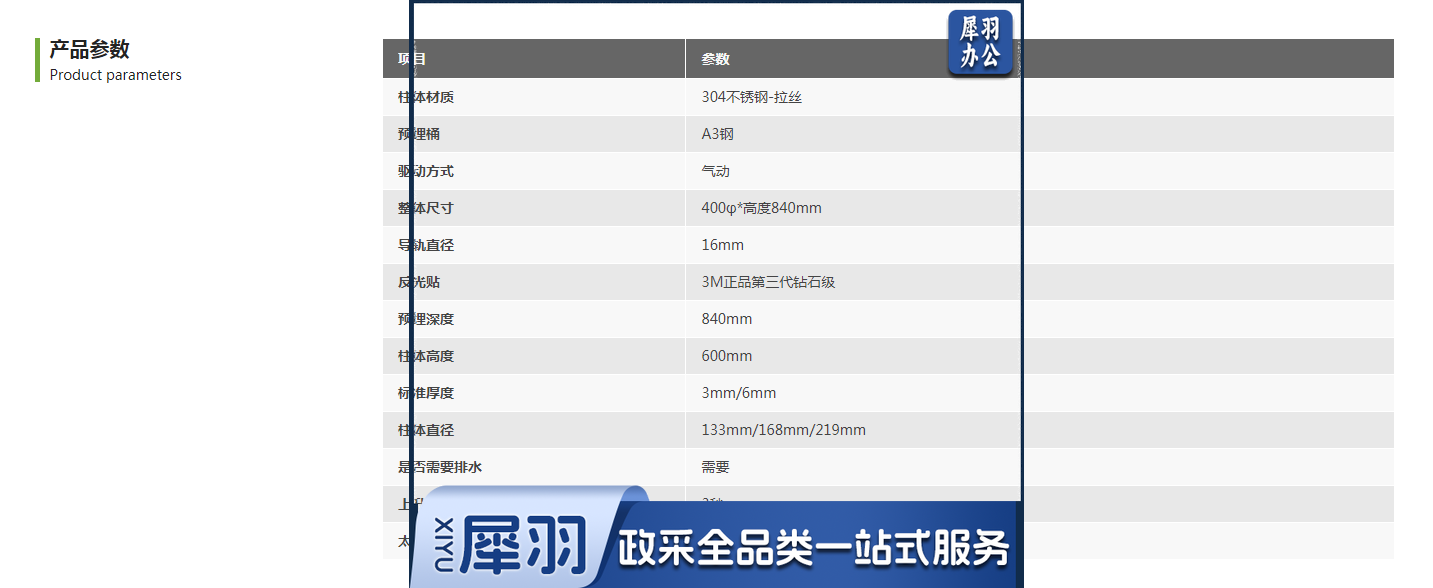Select the 气动 value cell

click(716, 171)
